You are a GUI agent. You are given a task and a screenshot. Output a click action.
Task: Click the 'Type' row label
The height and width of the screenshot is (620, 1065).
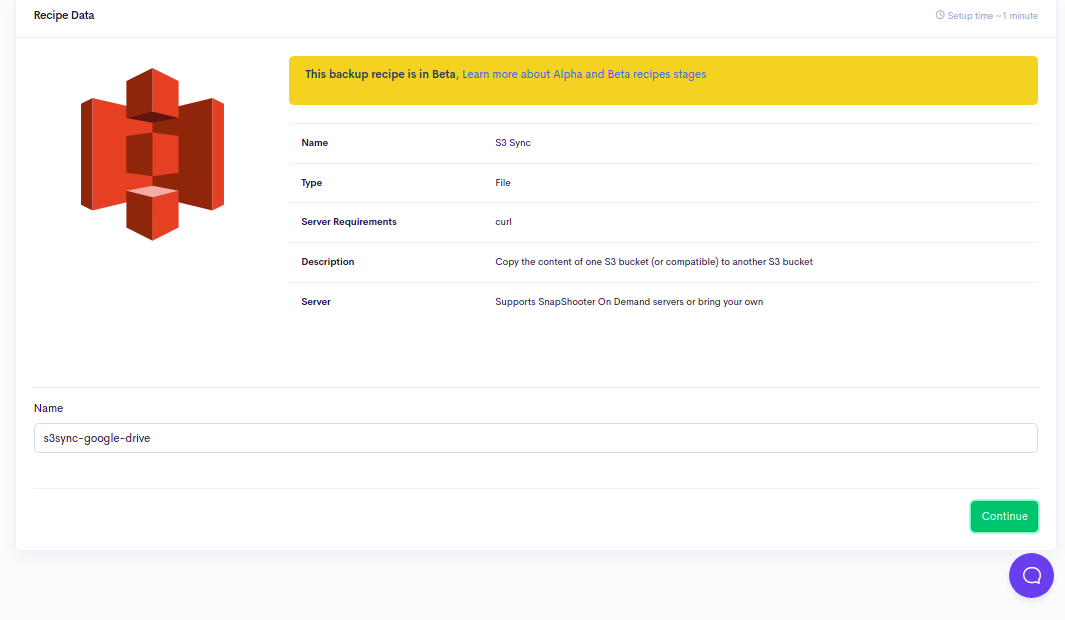pyautogui.click(x=311, y=183)
